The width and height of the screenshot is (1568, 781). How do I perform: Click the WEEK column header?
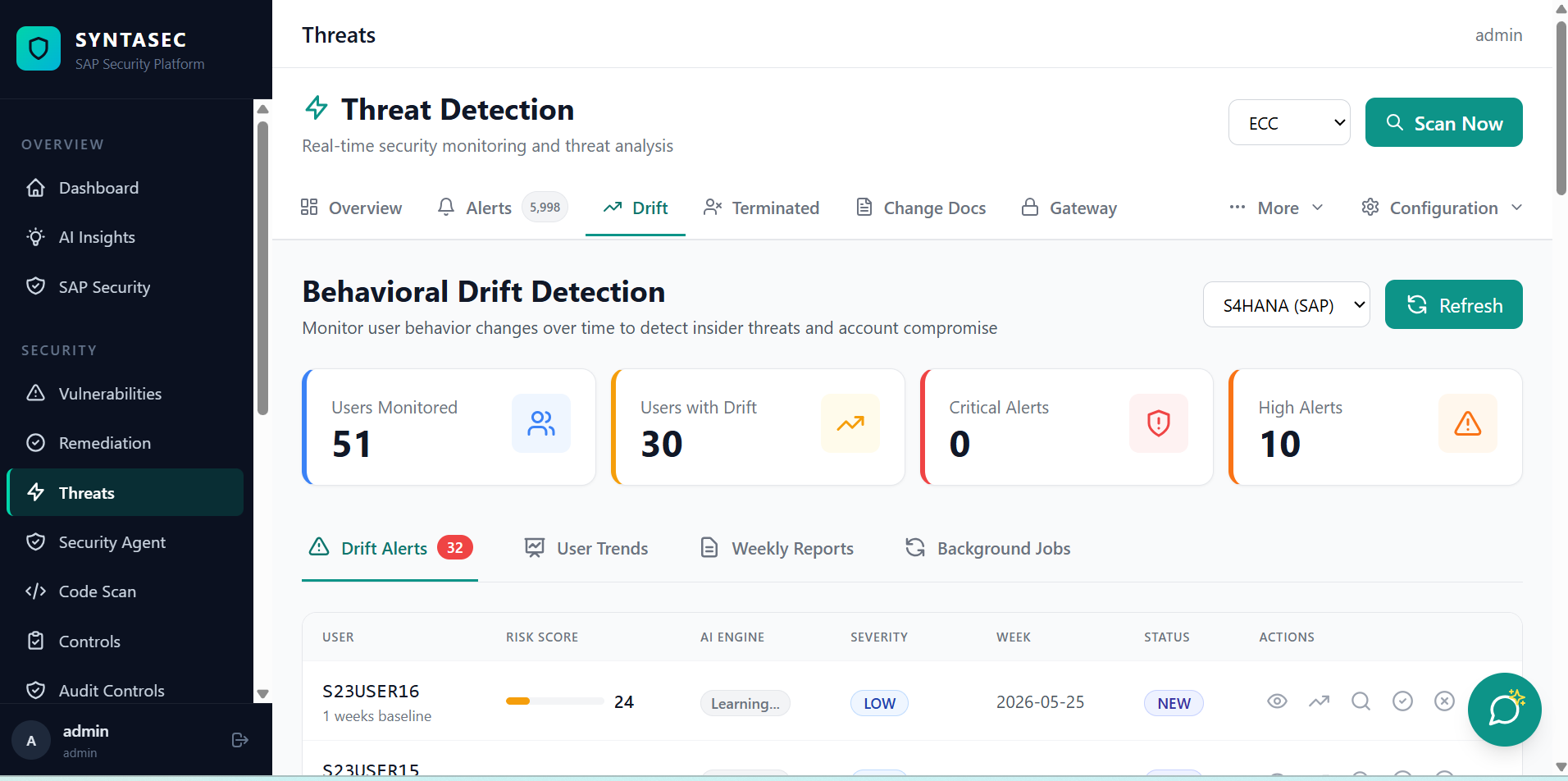click(1014, 637)
